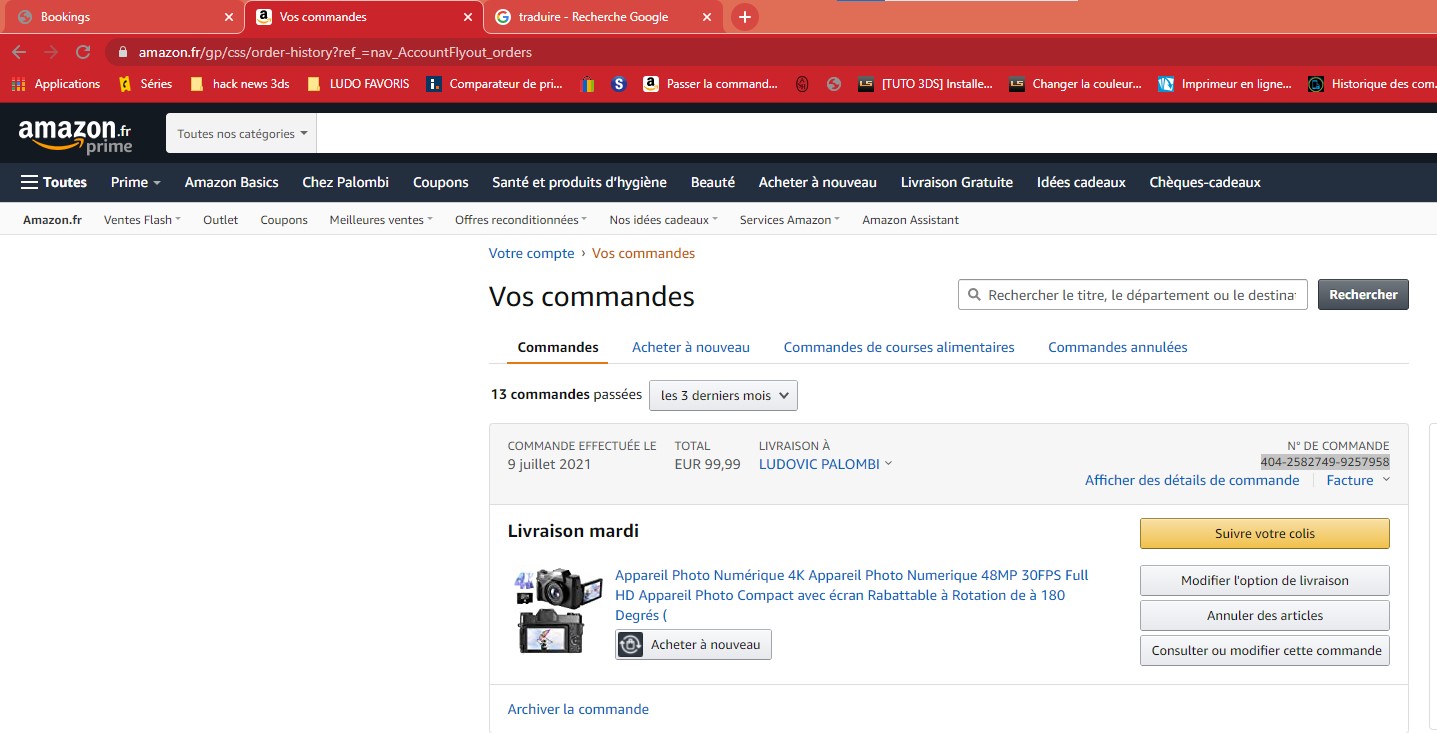Click the Amazon.fr Prime logo
Screen dimensions: 1437x733
pos(75,135)
